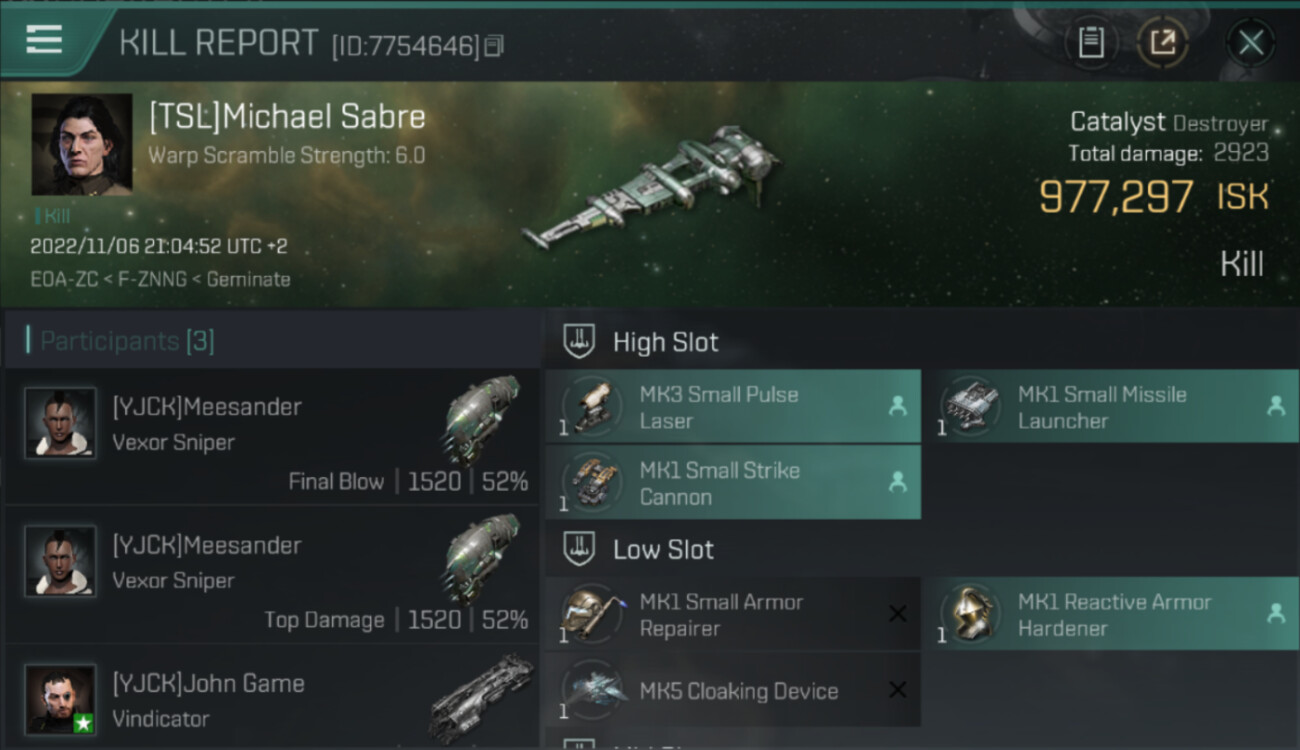Collapse the Low Slot section

[x=579, y=549]
